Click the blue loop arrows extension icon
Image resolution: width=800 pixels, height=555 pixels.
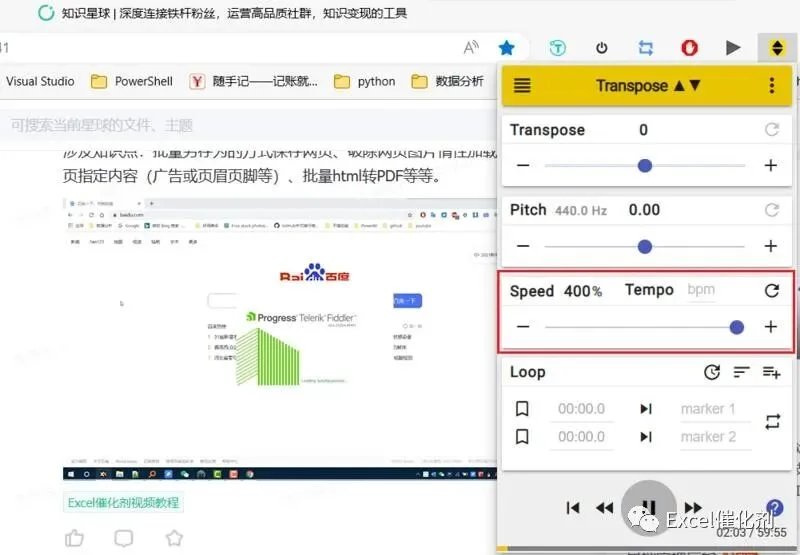(x=645, y=48)
